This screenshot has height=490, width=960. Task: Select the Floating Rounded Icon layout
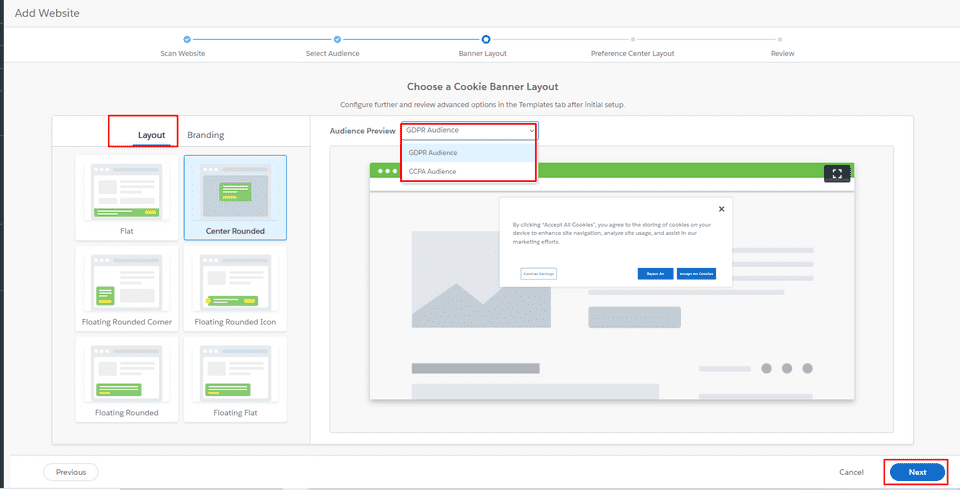tap(235, 288)
